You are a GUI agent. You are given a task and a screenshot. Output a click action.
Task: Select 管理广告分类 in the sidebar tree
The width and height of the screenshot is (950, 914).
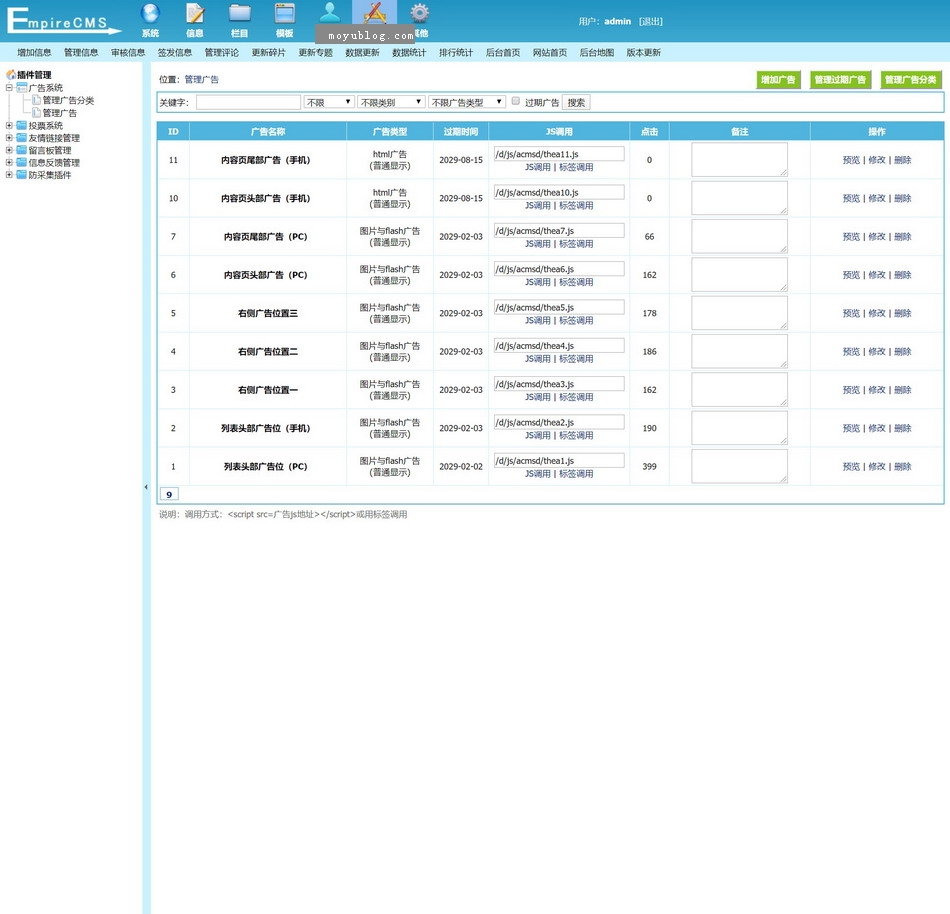point(68,101)
